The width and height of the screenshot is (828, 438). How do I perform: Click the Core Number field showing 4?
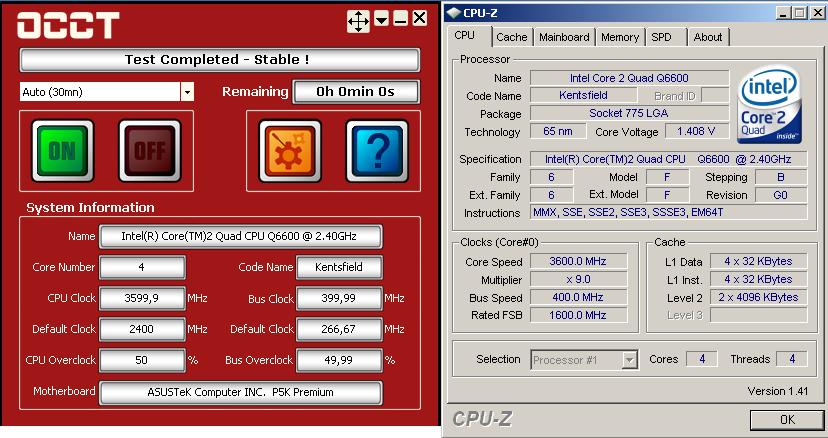coord(142,267)
